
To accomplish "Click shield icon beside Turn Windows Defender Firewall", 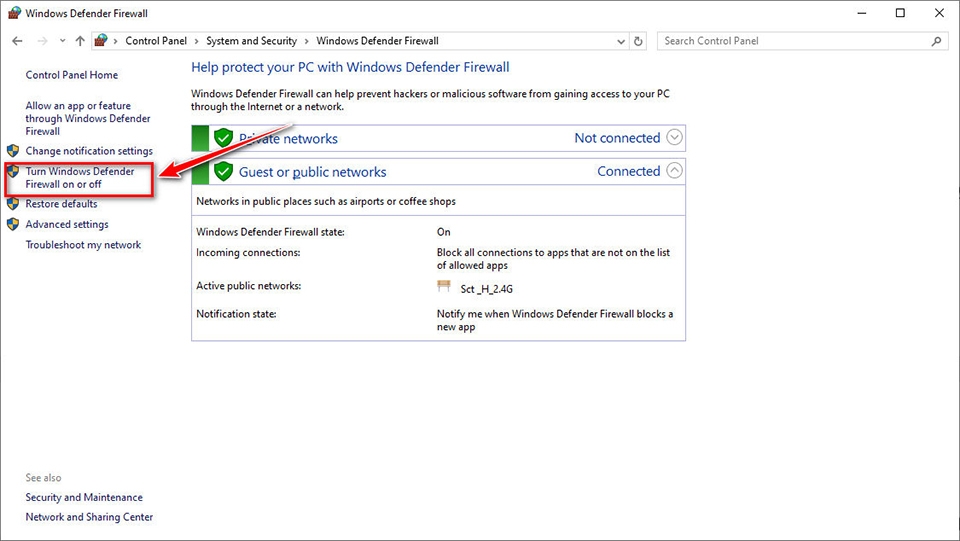I will click(x=13, y=171).
